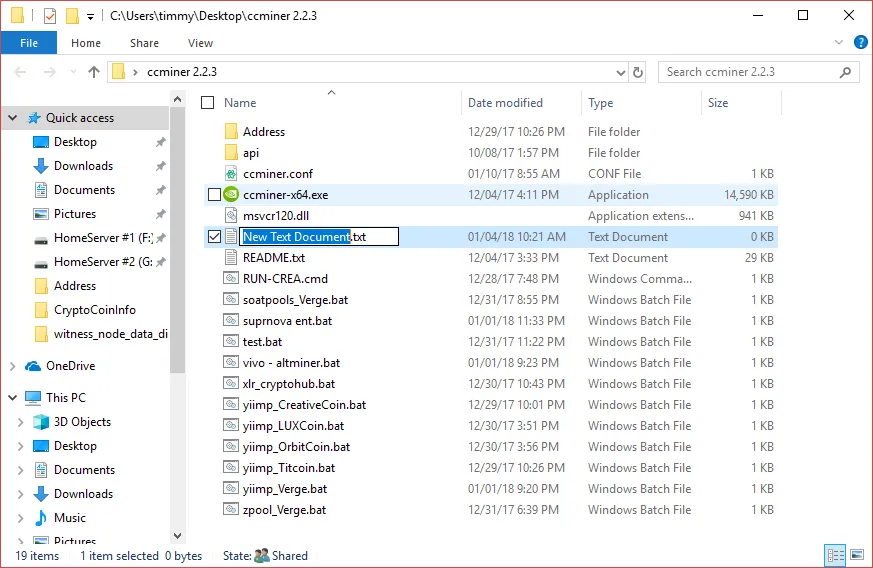This screenshot has height=568, width=873.
Task: Select xlr_cryptohub.bat file name
Action: tap(289, 384)
